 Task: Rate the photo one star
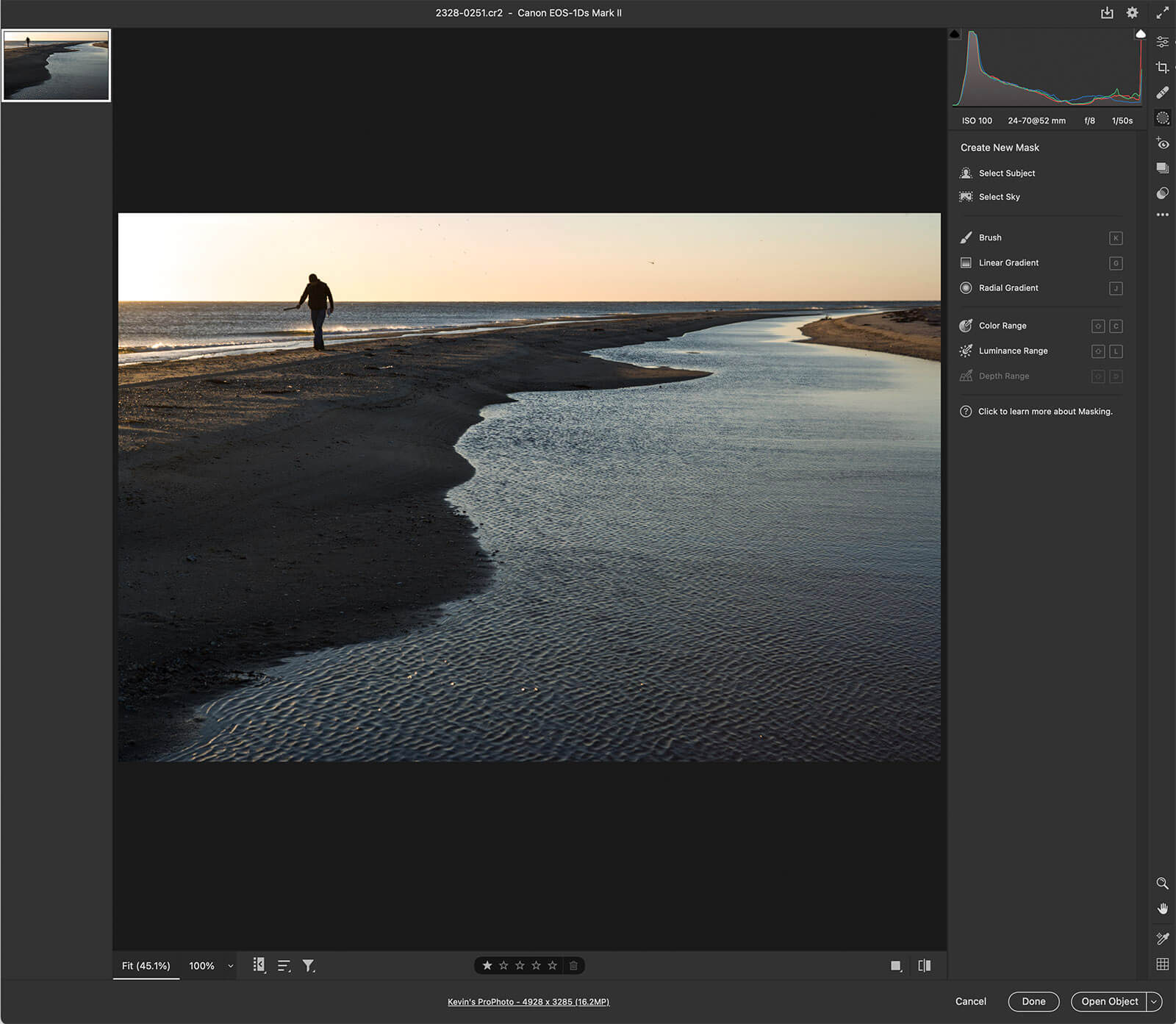[x=487, y=965]
